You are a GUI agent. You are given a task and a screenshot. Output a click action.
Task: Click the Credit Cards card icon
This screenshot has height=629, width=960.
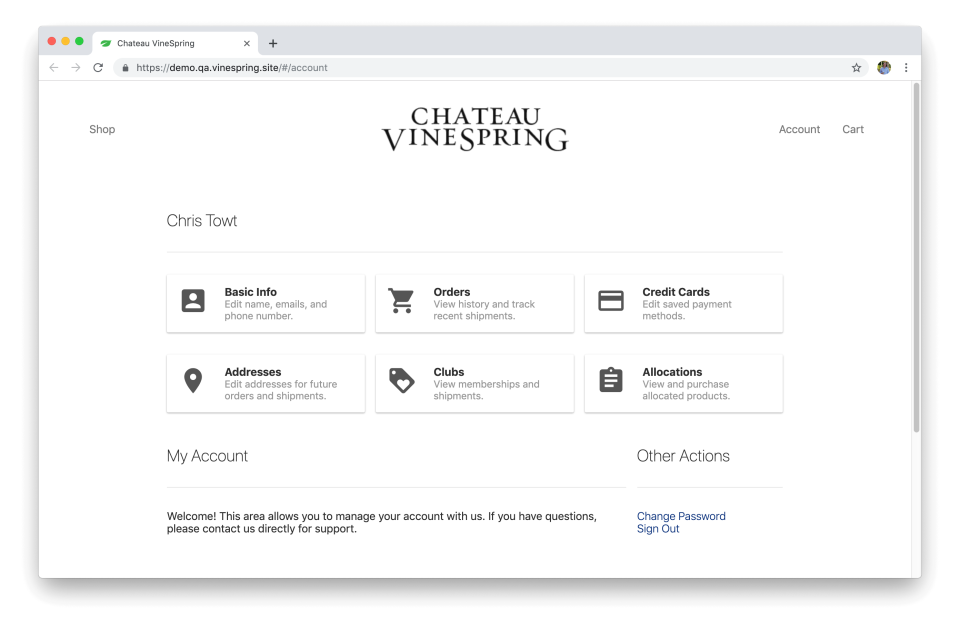[610, 301]
